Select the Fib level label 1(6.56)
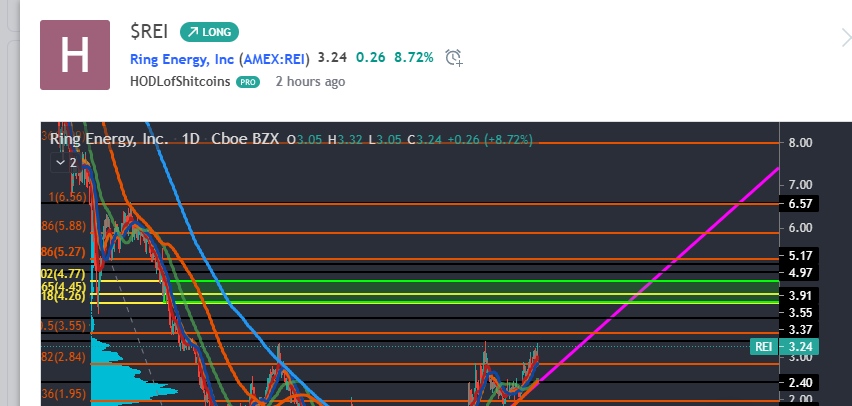Screen dimensions: 852x406 (67, 197)
